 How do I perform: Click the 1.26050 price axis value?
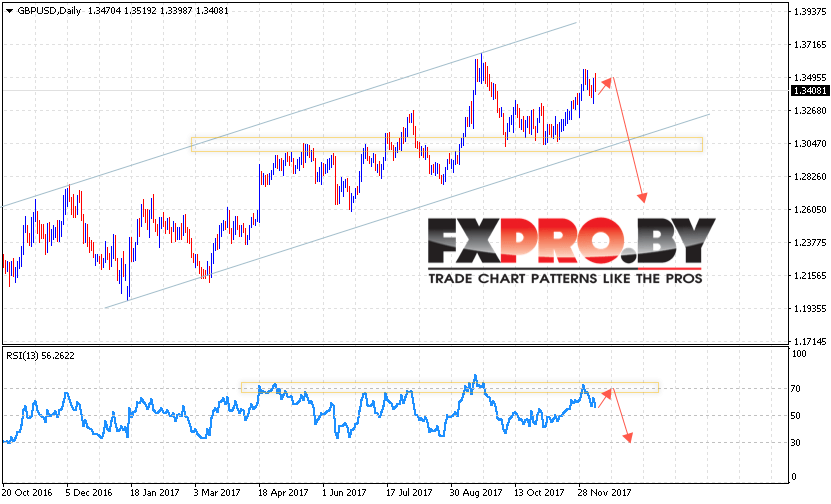tap(810, 209)
